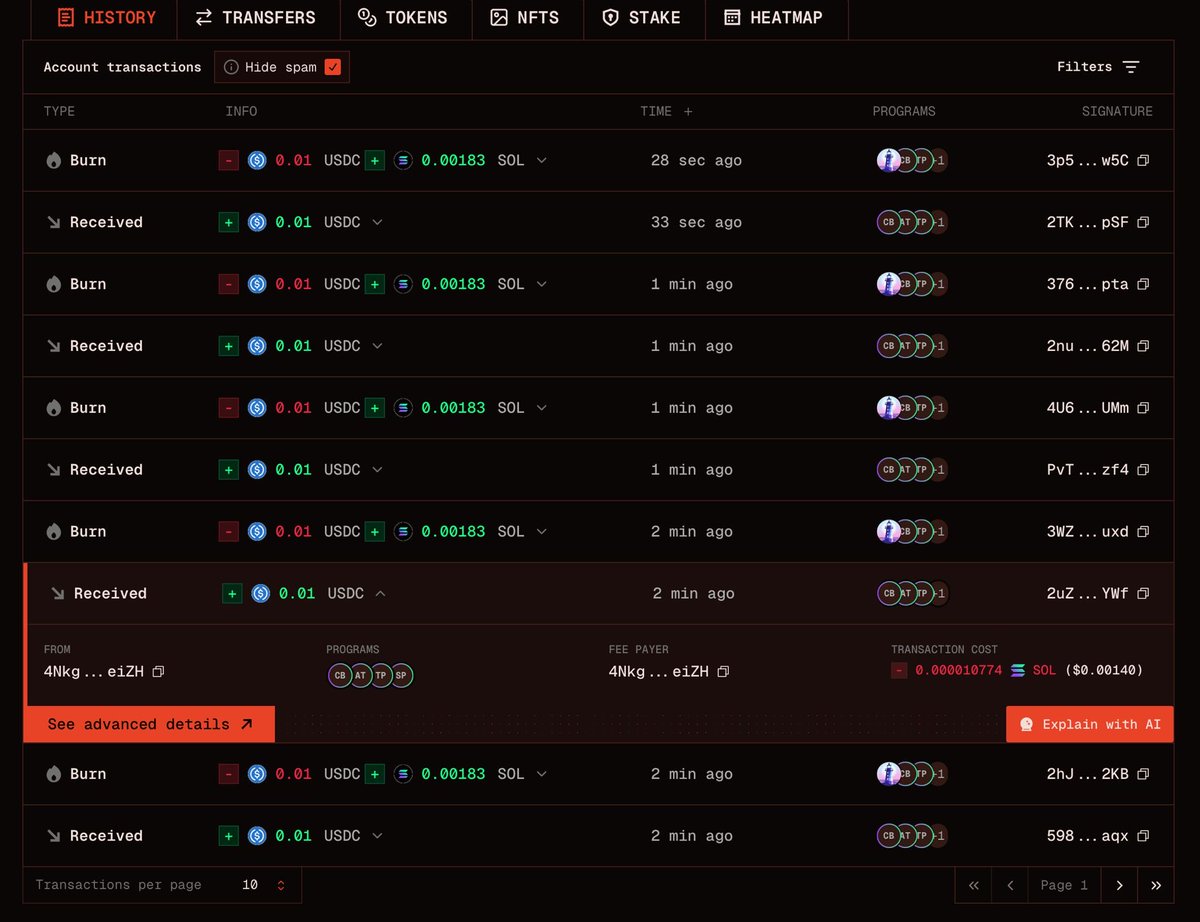This screenshot has height=922, width=1200.
Task: Go to previous page
Action: tap(1010, 885)
